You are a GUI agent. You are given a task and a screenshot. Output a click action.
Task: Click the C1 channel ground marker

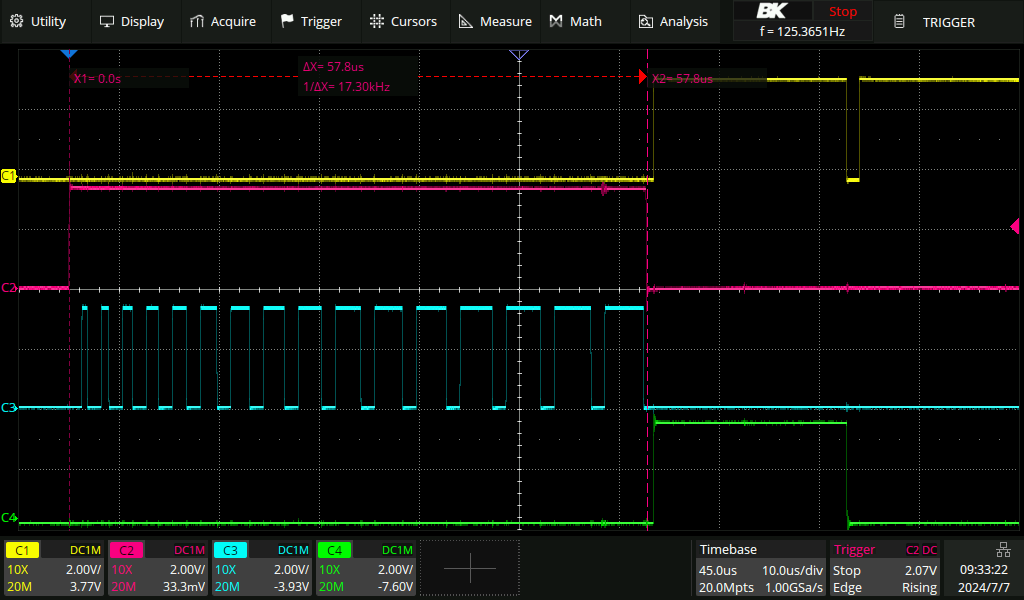pos(8,176)
